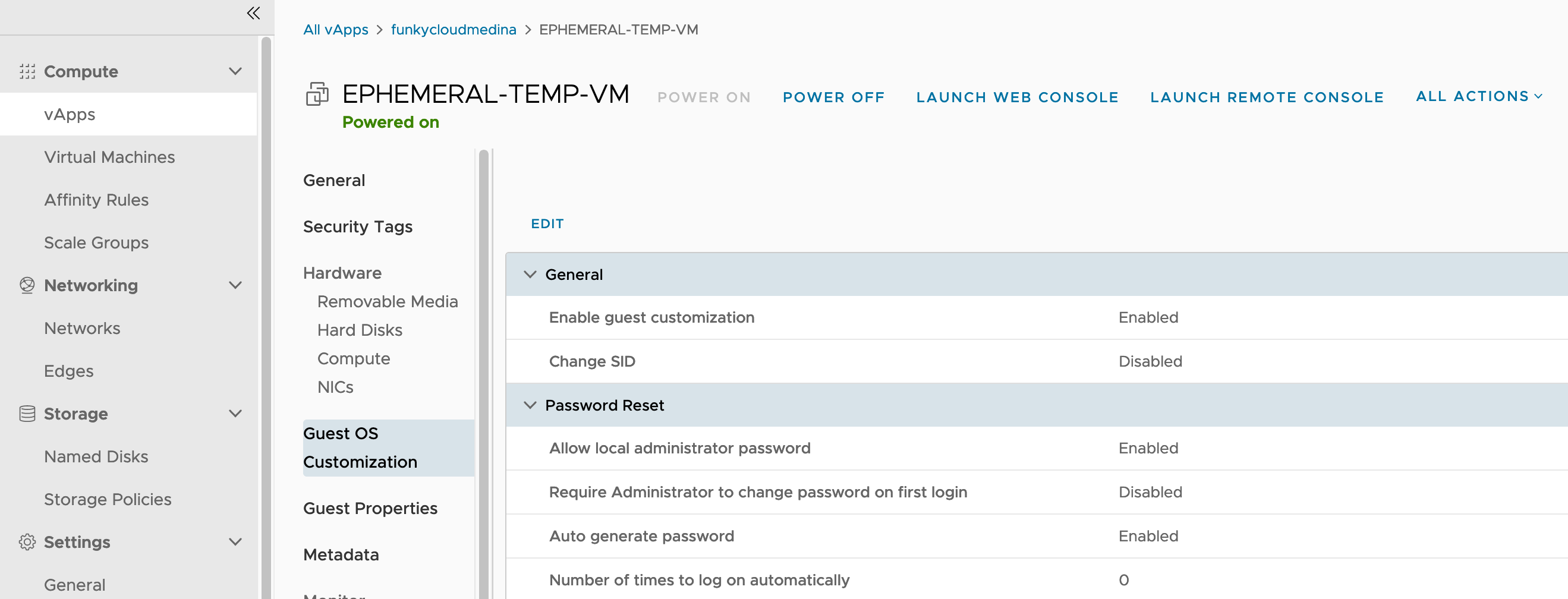This screenshot has width=1568, height=599.
Task: Click 'Require Administrator to change password' label
Action: (758, 493)
